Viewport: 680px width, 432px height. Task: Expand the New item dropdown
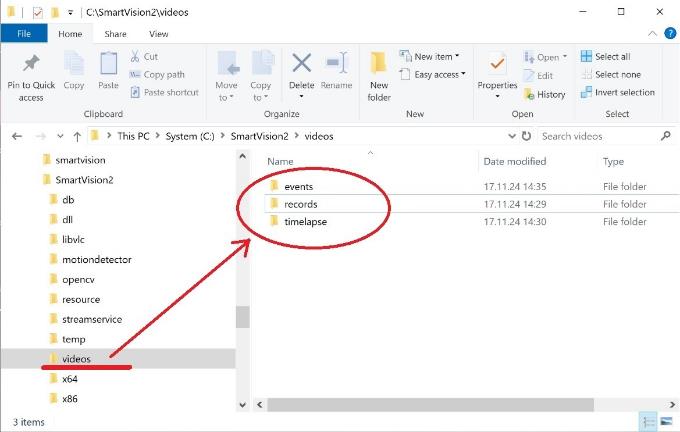pyautogui.click(x=431, y=57)
